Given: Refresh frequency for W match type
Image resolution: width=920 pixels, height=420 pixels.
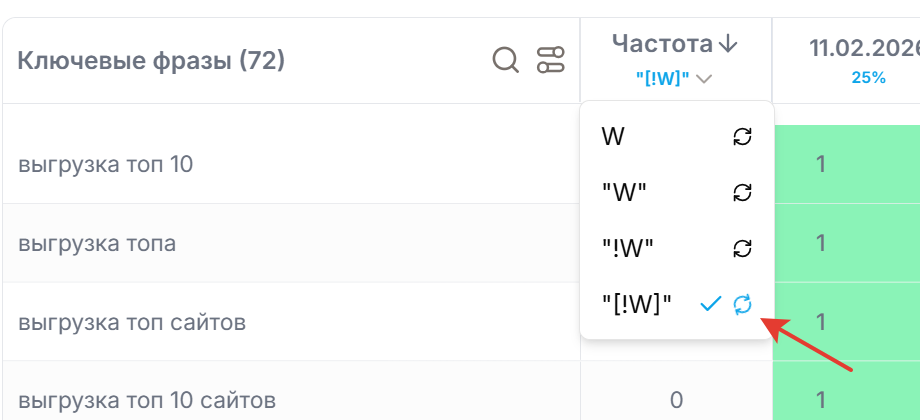Looking at the screenshot, I should [742, 137].
